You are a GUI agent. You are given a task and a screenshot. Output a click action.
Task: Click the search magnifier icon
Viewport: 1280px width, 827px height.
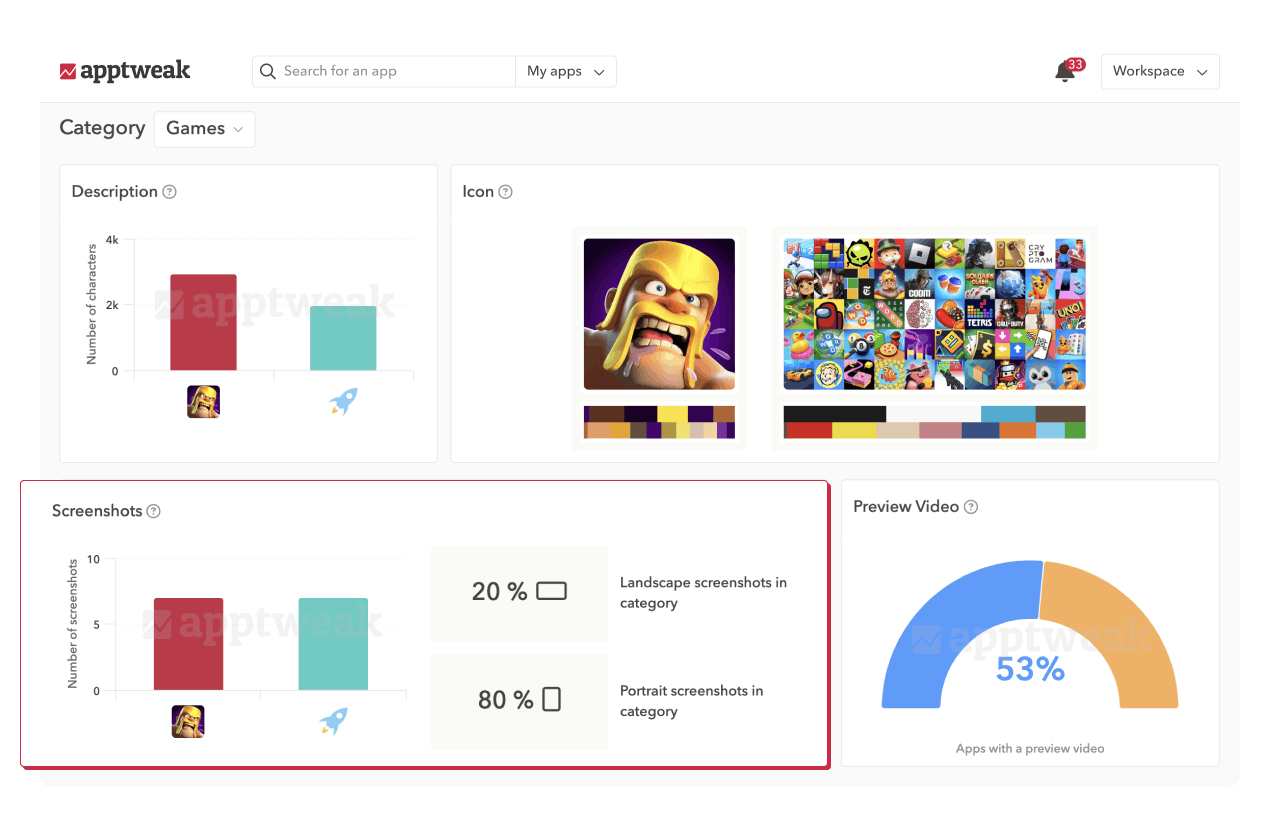[267, 71]
